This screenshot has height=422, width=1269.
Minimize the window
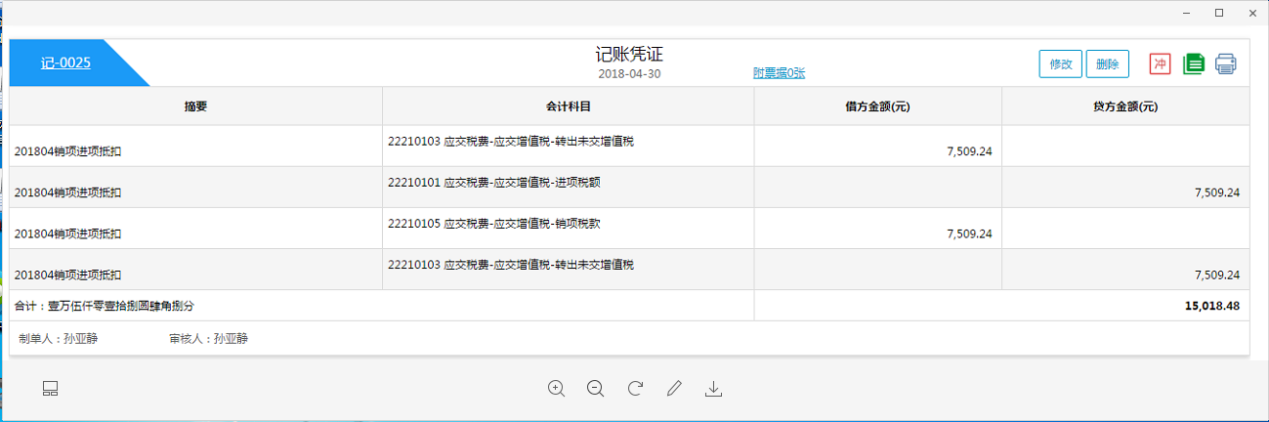[1186, 13]
